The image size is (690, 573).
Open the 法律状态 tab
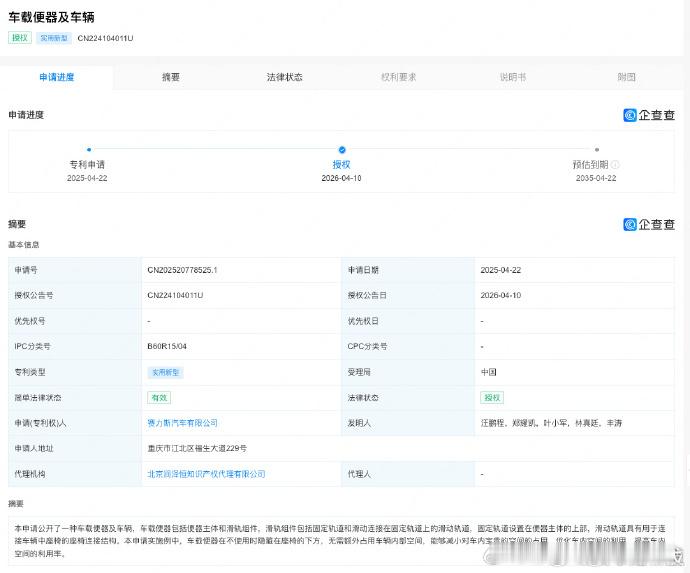[x=284, y=77]
